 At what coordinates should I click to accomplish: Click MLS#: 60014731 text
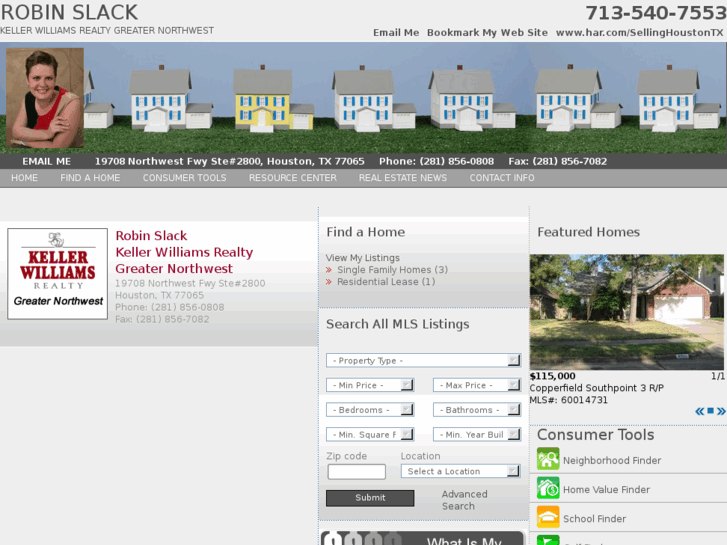pyautogui.click(x=568, y=400)
